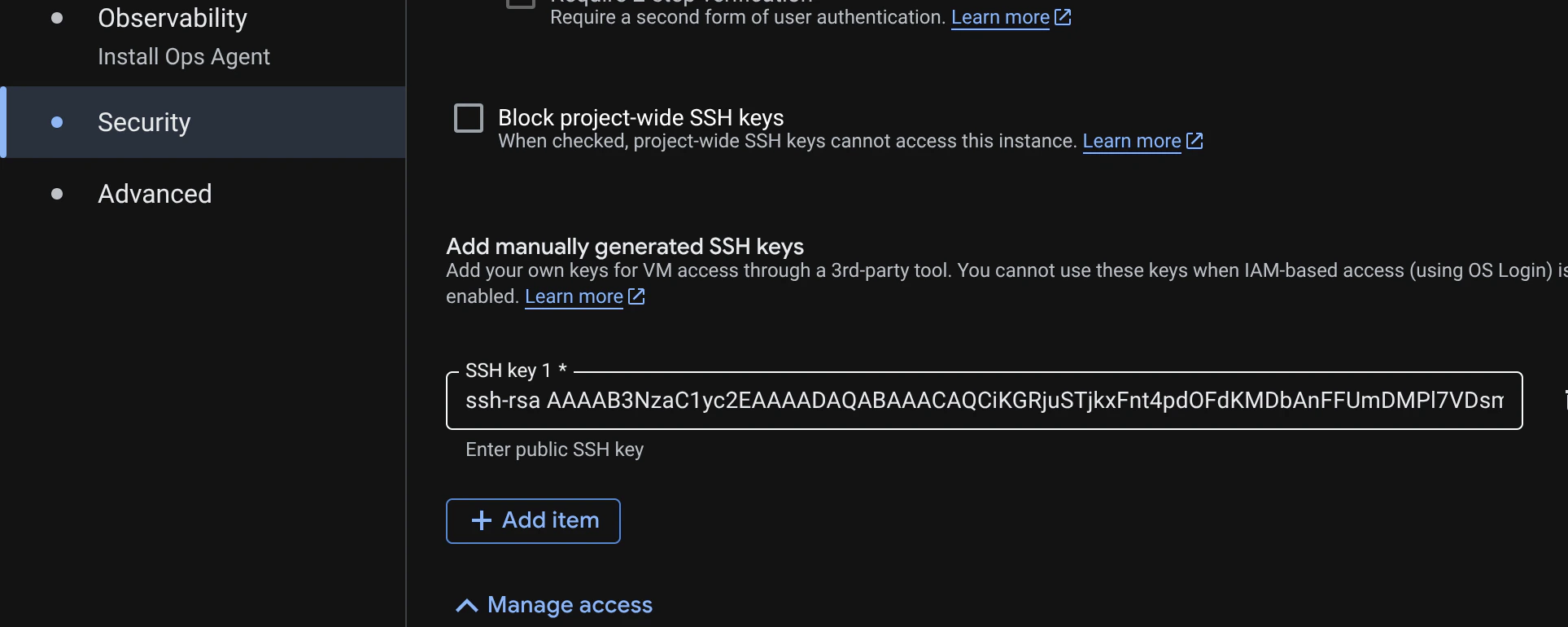Click the step dot beside Advanced
The width and height of the screenshot is (1568, 627).
(x=56, y=193)
